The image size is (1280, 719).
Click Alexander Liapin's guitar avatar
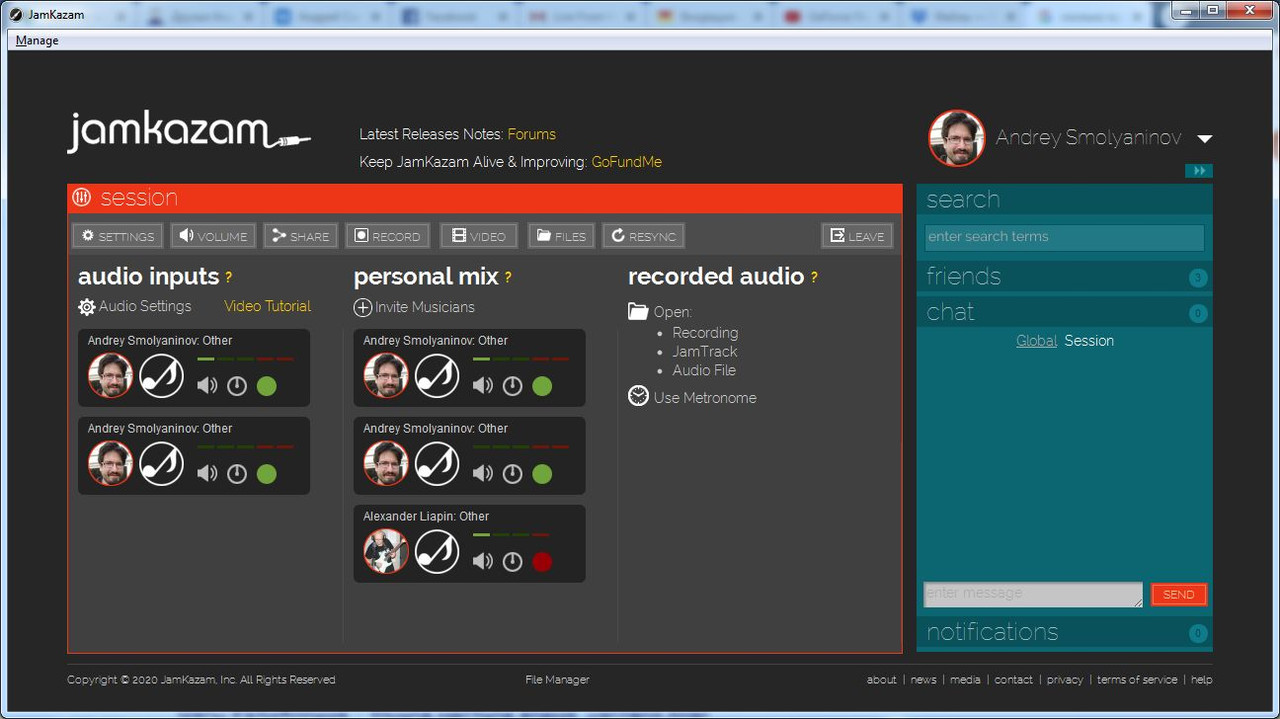(385, 552)
